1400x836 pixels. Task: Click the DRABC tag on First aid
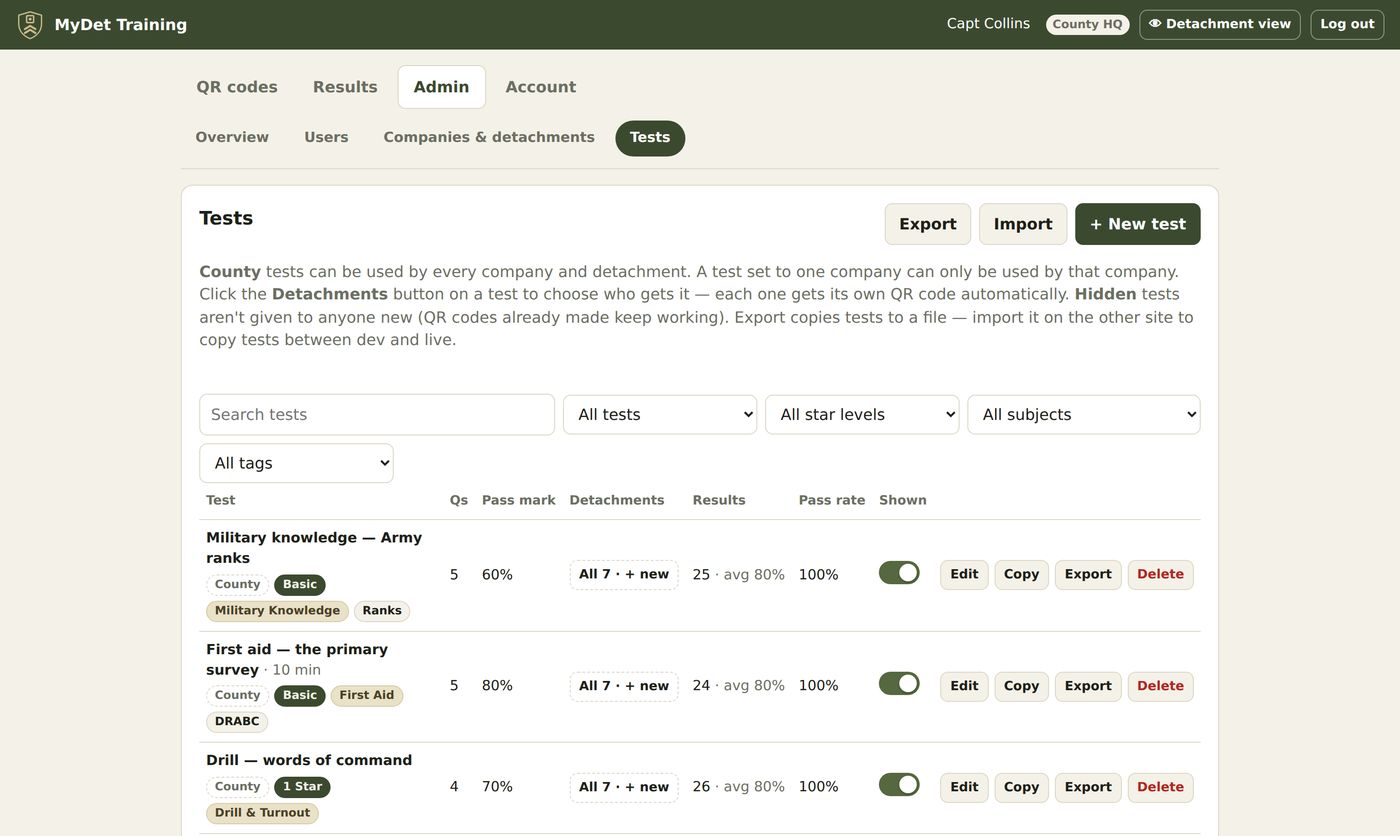click(237, 722)
